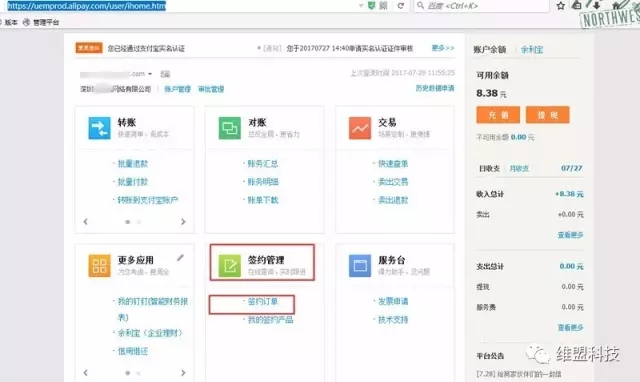Switch to the 日收支 tab
The image size is (640, 382).
point(489,168)
